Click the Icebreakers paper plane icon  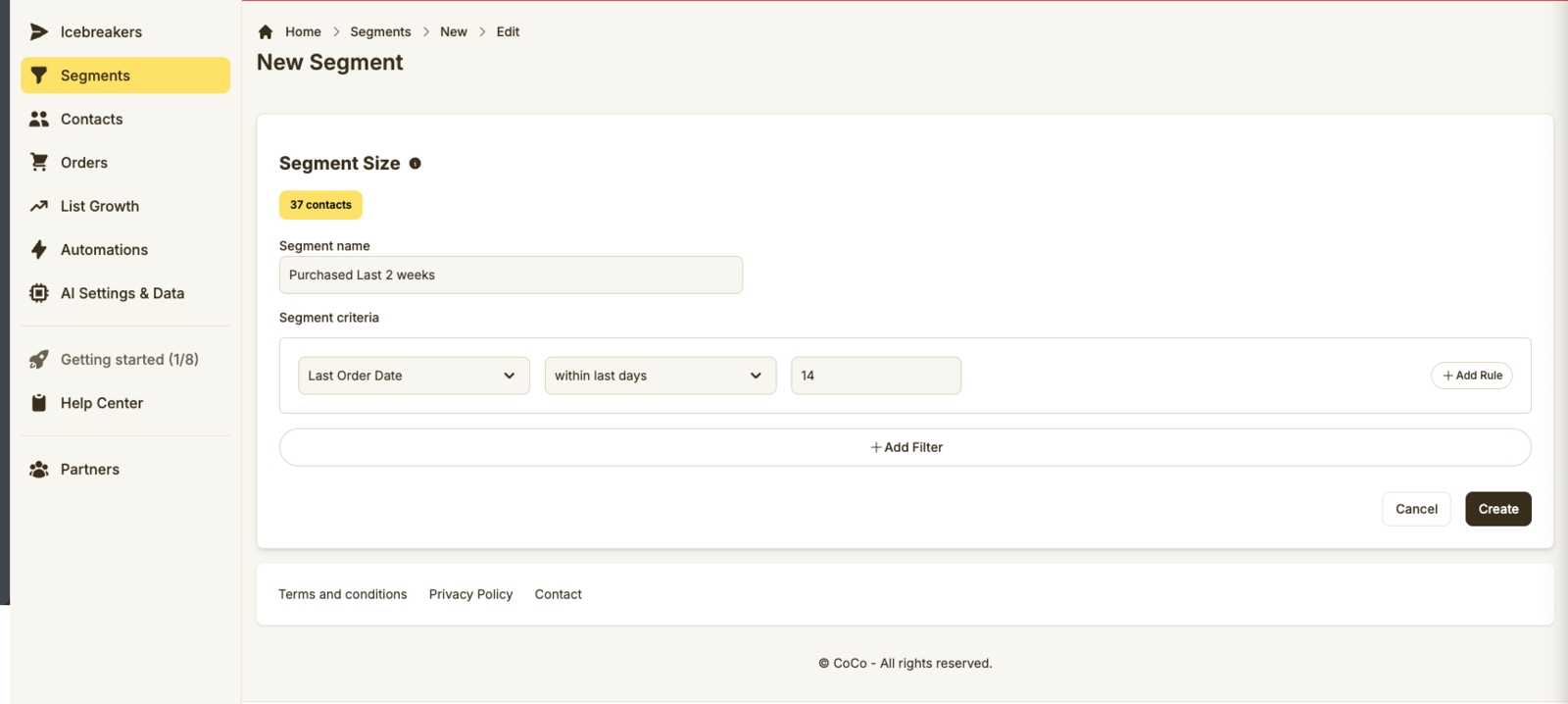[x=39, y=32]
